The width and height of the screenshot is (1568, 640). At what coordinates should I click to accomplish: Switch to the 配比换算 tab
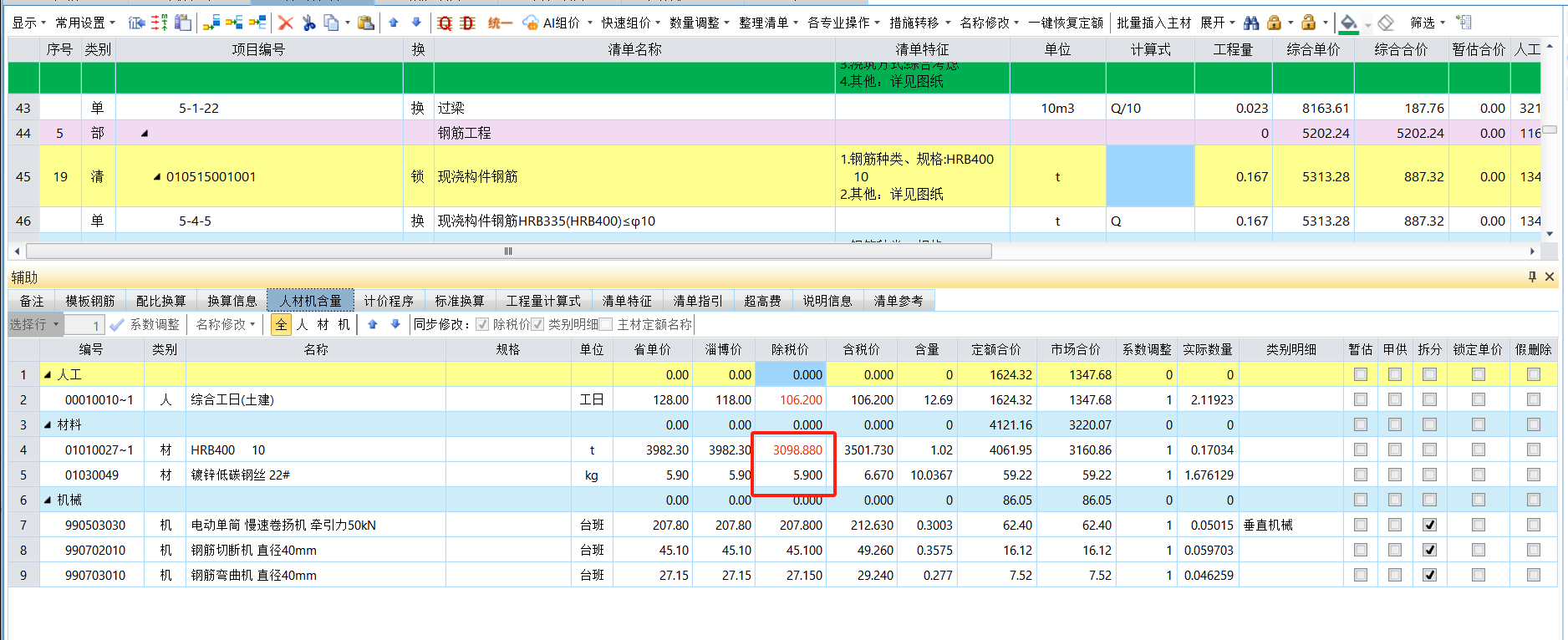pos(160,301)
